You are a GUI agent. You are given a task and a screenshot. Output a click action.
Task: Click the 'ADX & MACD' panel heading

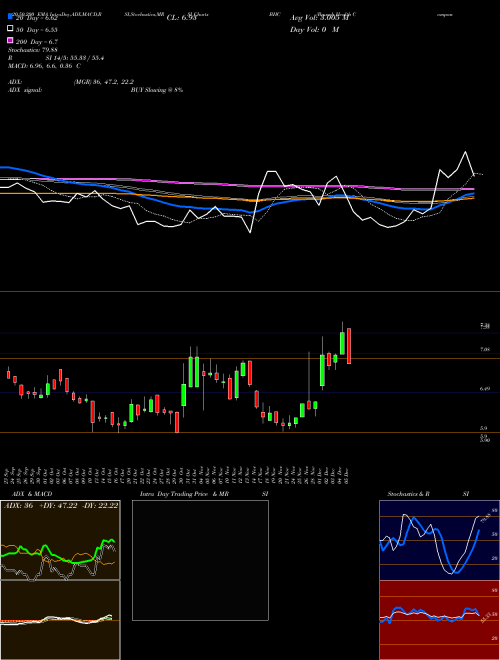32,494
